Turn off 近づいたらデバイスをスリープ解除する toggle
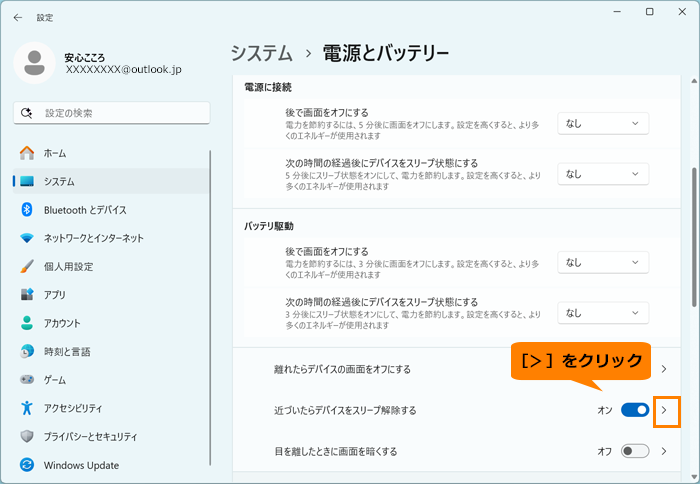700x484 pixels. pyautogui.click(x=635, y=410)
